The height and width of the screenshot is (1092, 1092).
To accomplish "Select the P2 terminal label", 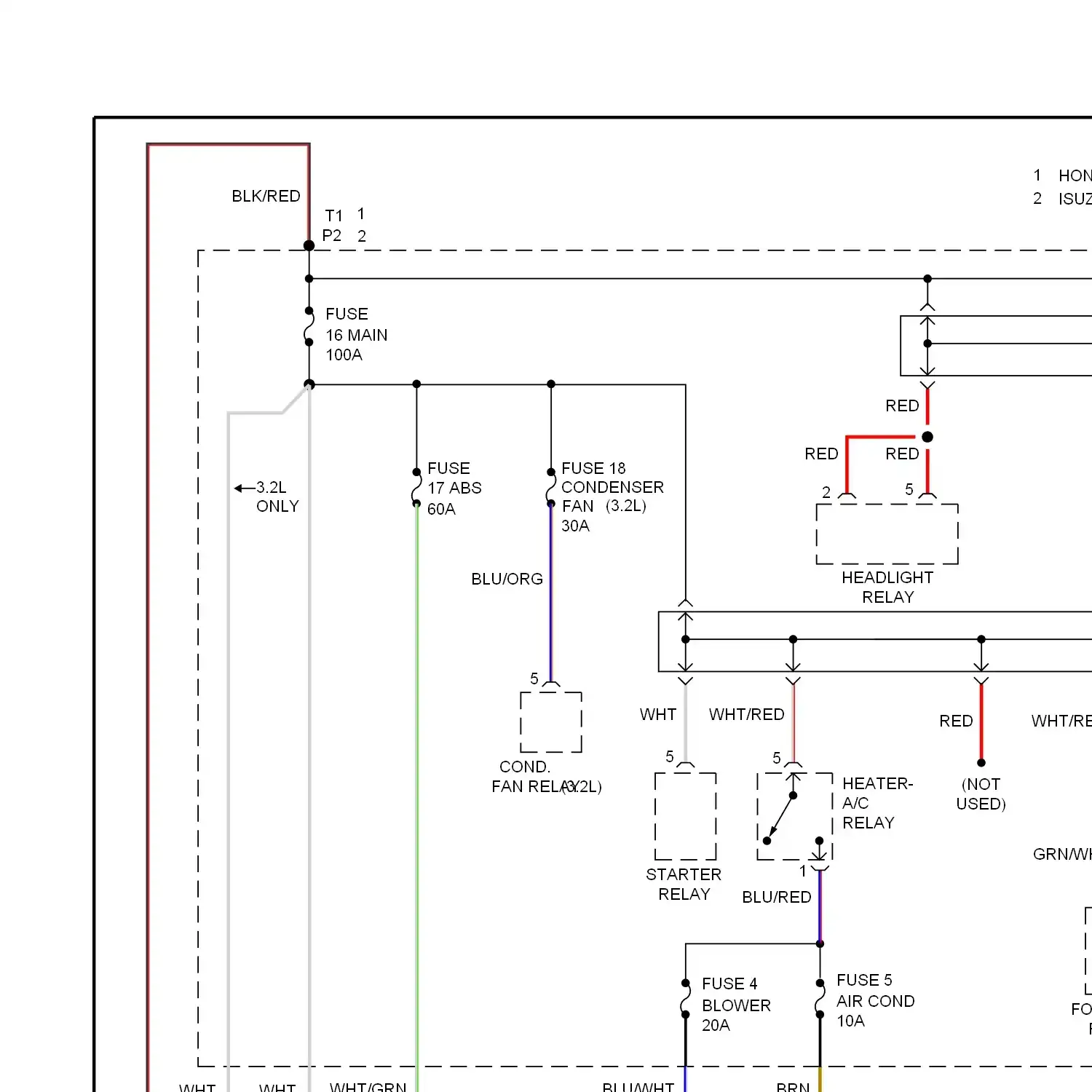I will 332,235.
